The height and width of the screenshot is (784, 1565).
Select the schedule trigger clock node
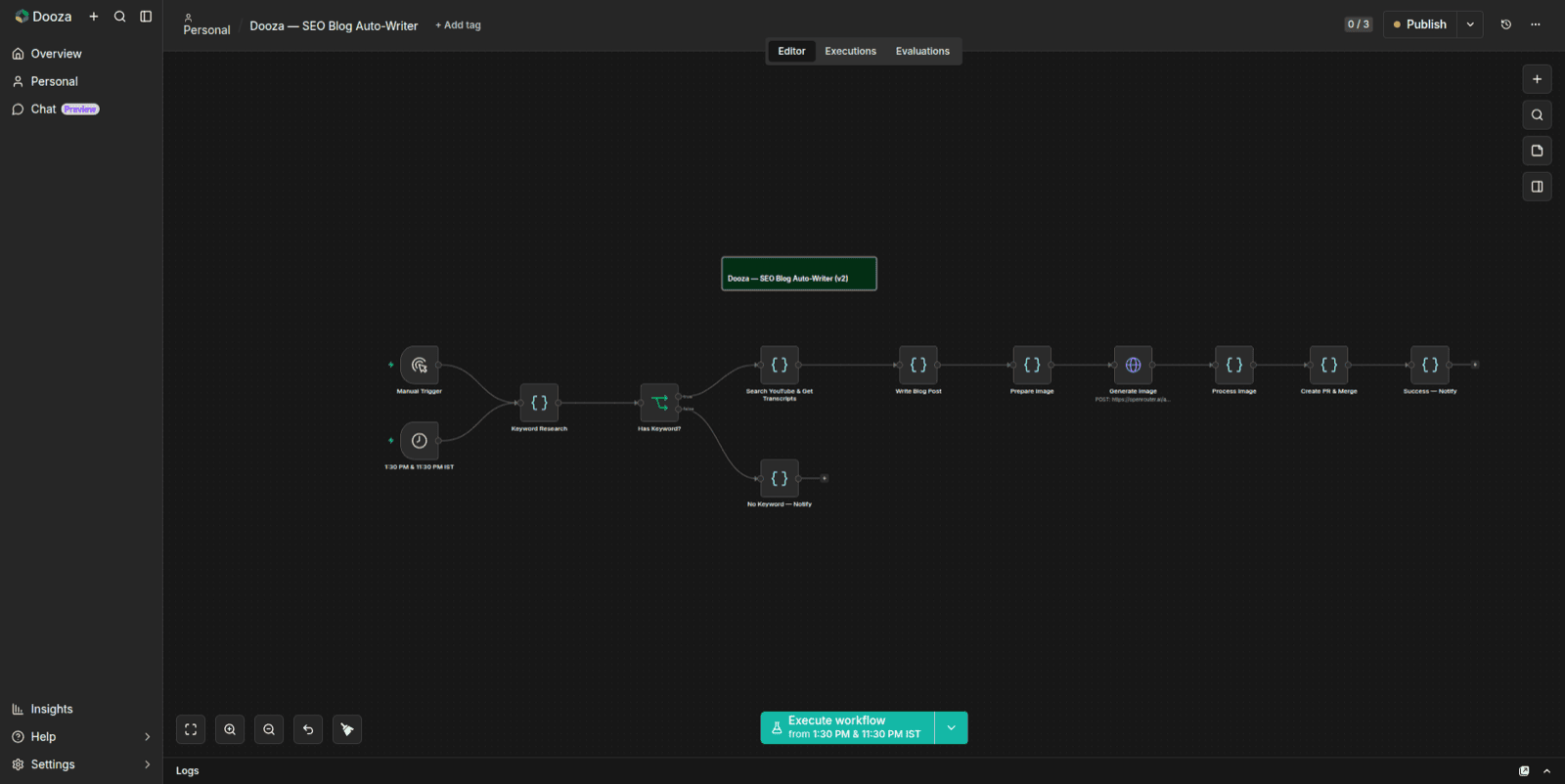pos(420,441)
